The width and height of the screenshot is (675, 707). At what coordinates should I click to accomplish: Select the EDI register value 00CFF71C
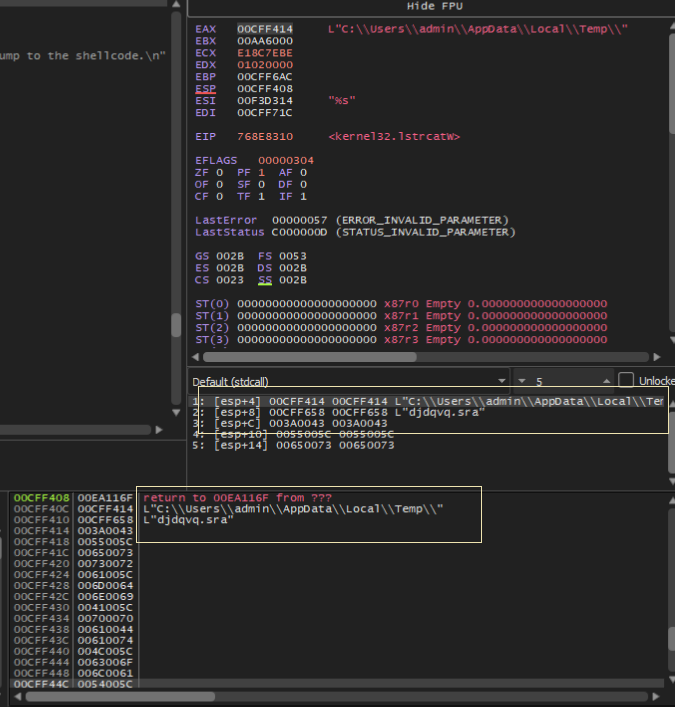(265, 113)
